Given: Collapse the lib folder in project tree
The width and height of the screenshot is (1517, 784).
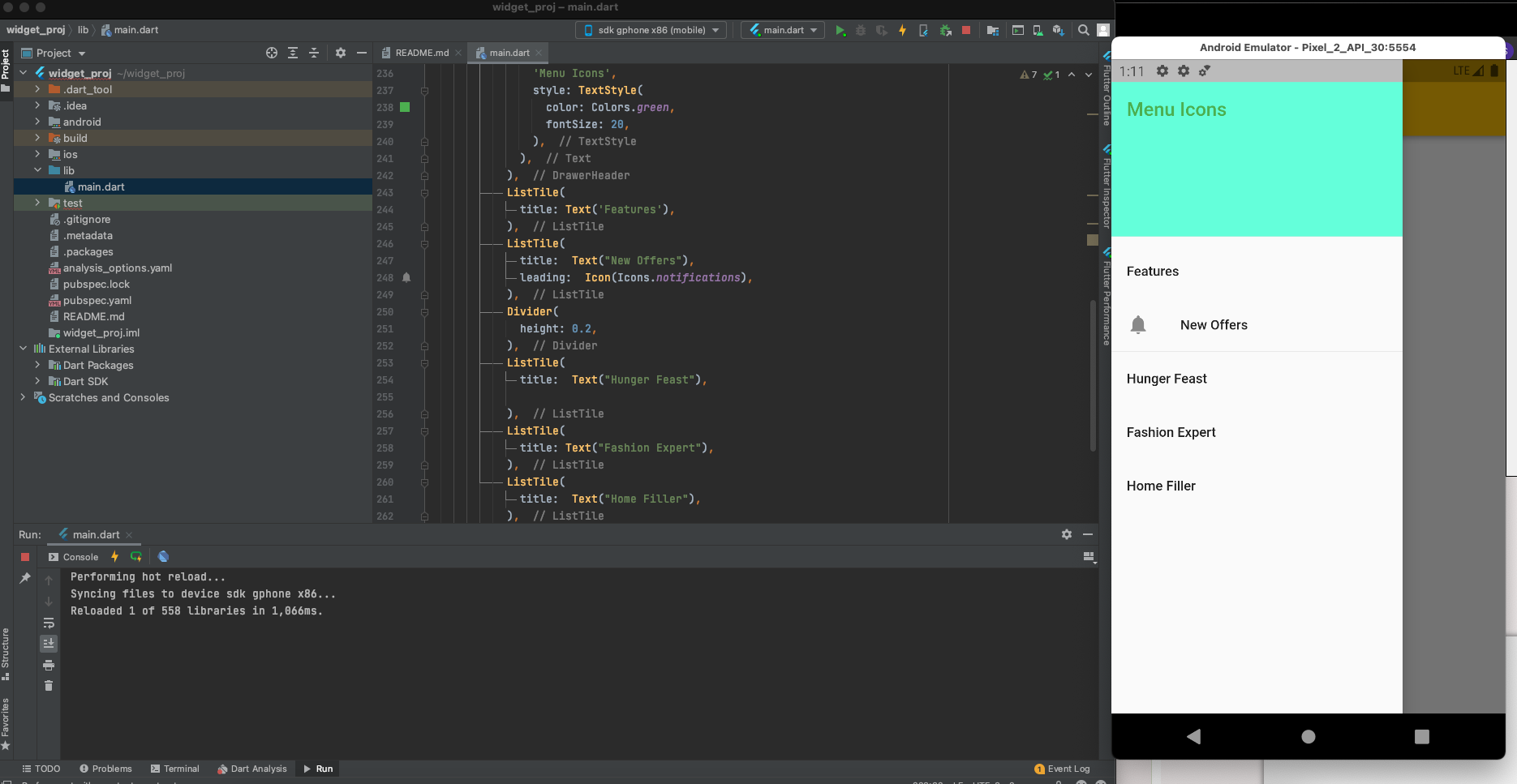Looking at the screenshot, I should 37,170.
